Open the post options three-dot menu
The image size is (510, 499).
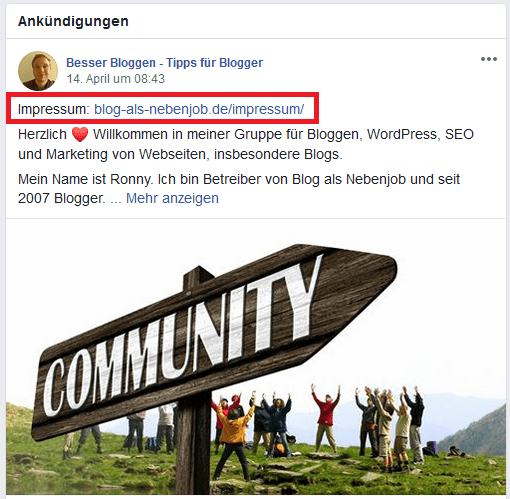tap(489, 59)
